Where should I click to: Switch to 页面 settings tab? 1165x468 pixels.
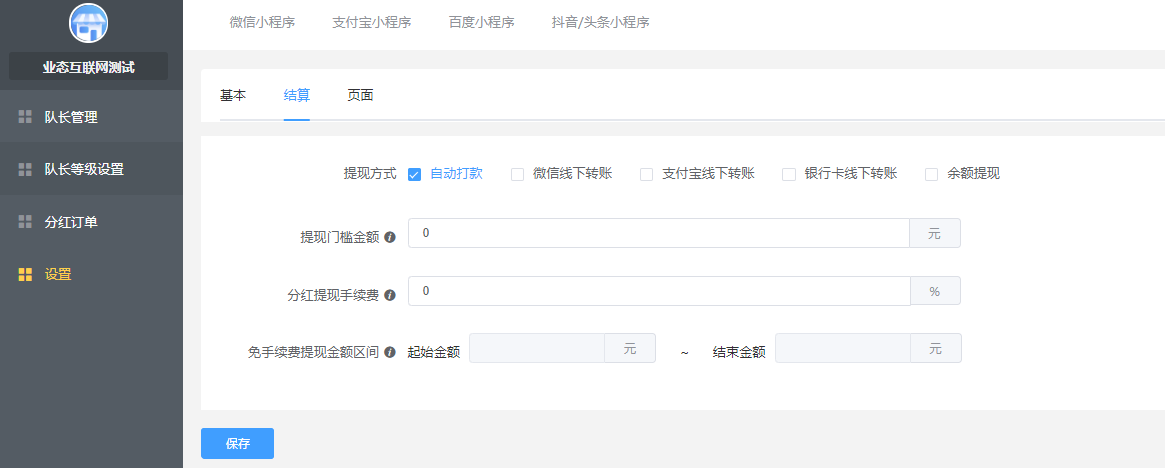point(360,95)
